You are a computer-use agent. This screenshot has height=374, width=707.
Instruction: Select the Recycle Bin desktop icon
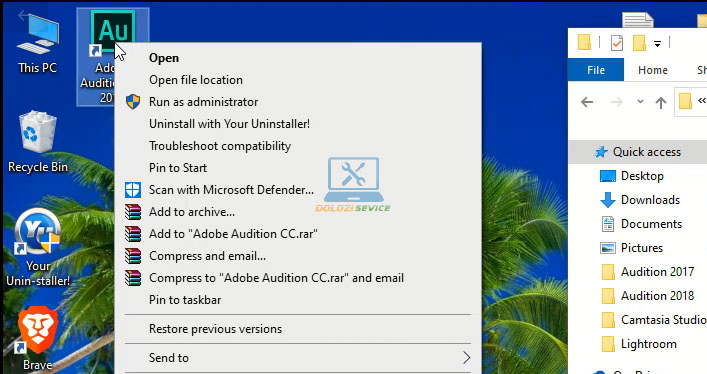click(x=38, y=142)
